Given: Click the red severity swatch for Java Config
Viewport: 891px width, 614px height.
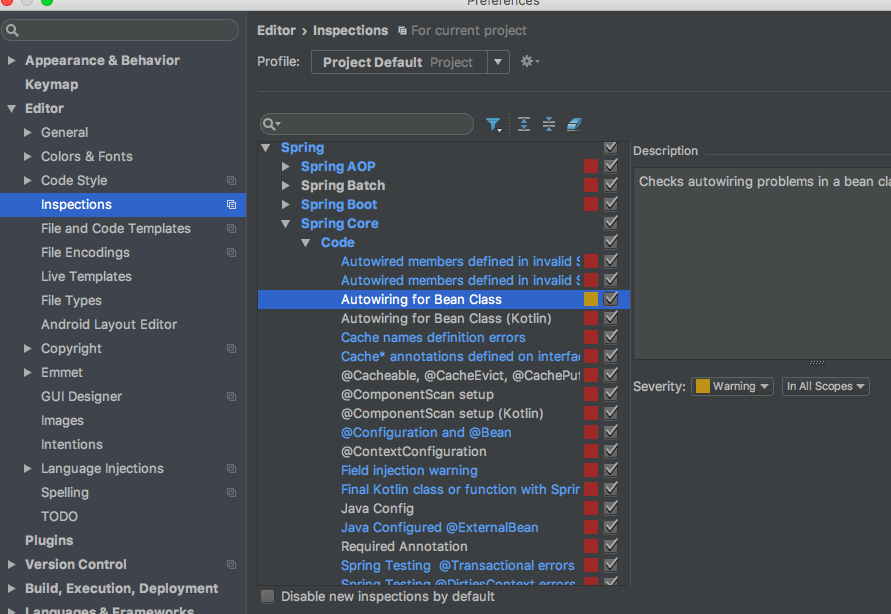Looking at the screenshot, I should pyautogui.click(x=591, y=508).
